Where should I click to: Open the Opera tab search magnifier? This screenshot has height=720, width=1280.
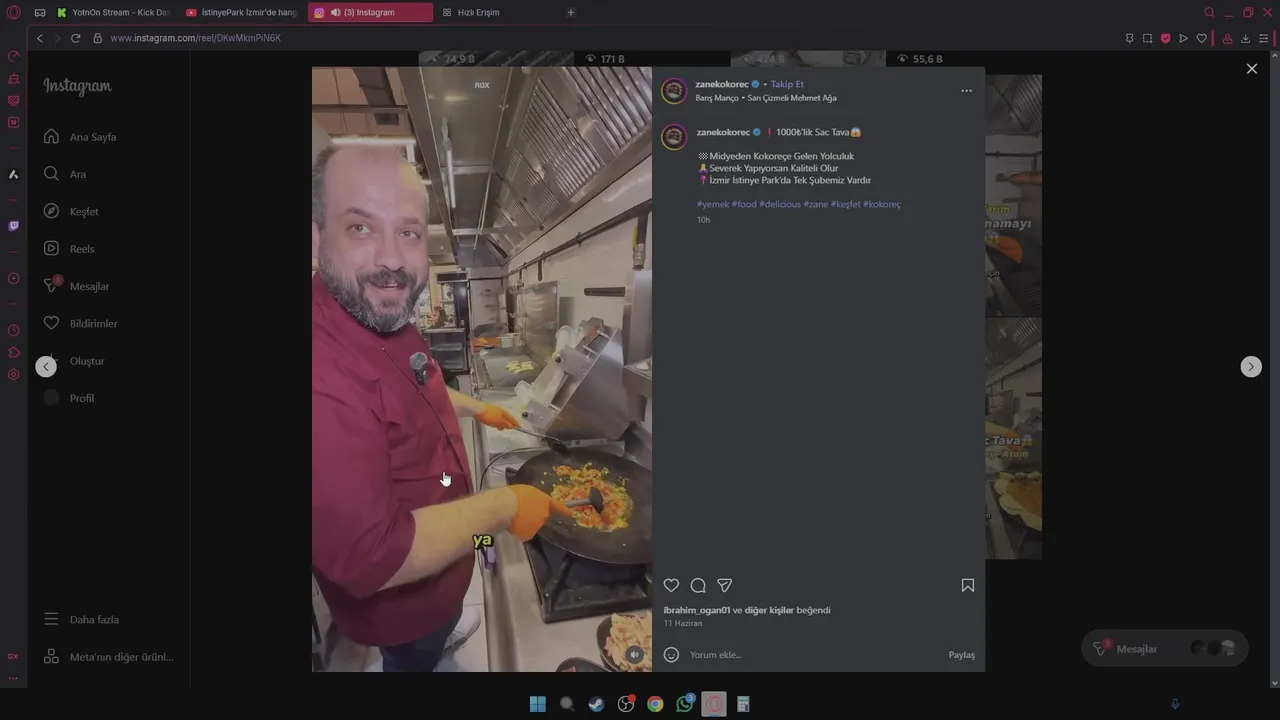pyautogui.click(x=1209, y=12)
